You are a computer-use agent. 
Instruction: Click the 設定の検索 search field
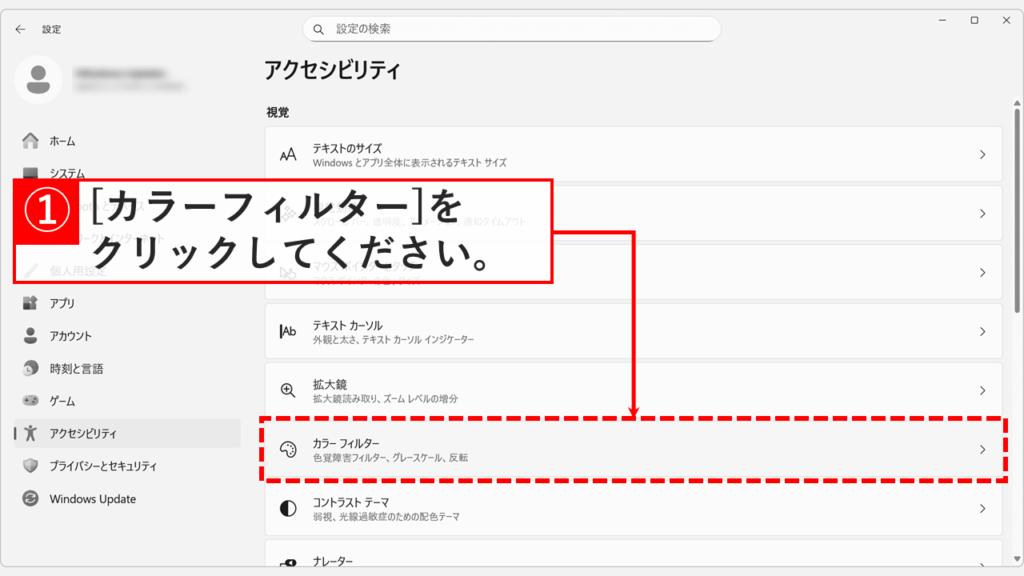(512, 29)
